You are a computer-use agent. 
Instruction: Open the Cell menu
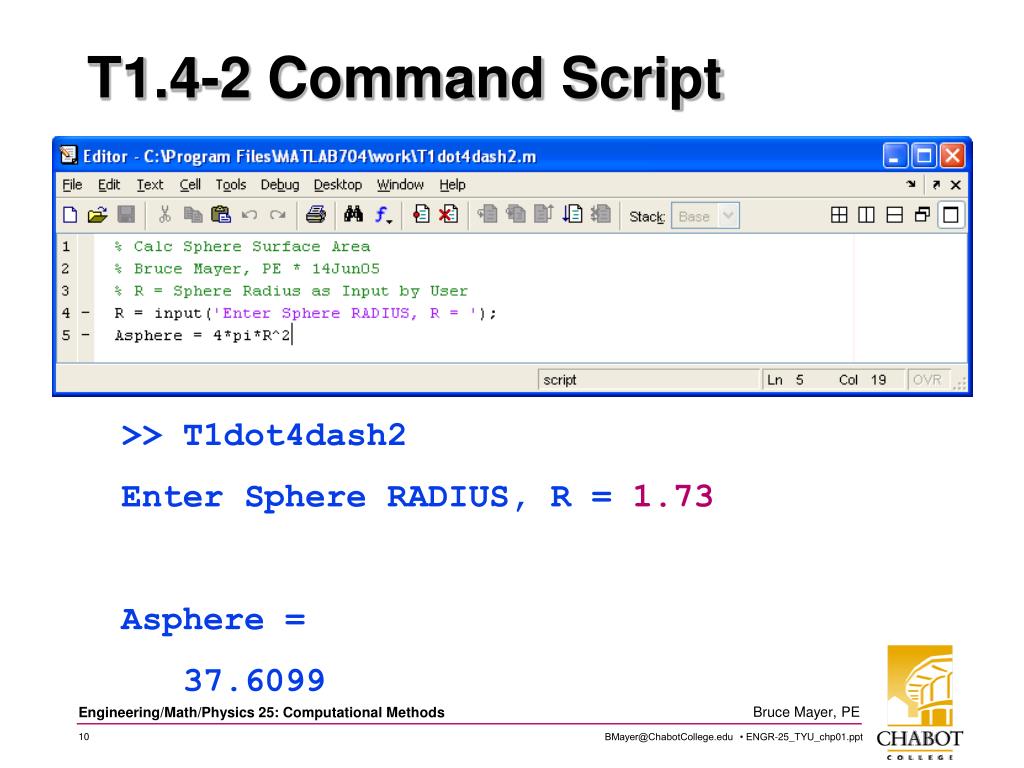[190, 185]
